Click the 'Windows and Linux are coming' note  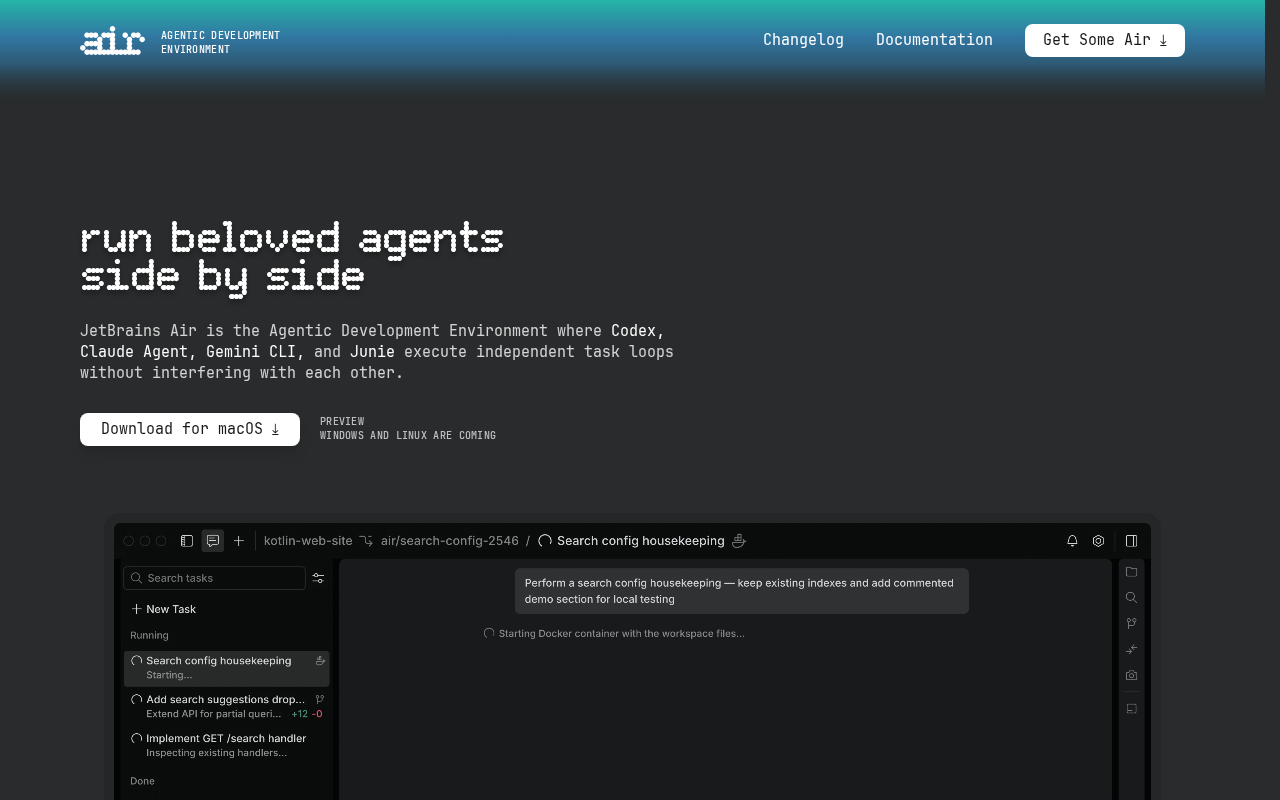408,436
